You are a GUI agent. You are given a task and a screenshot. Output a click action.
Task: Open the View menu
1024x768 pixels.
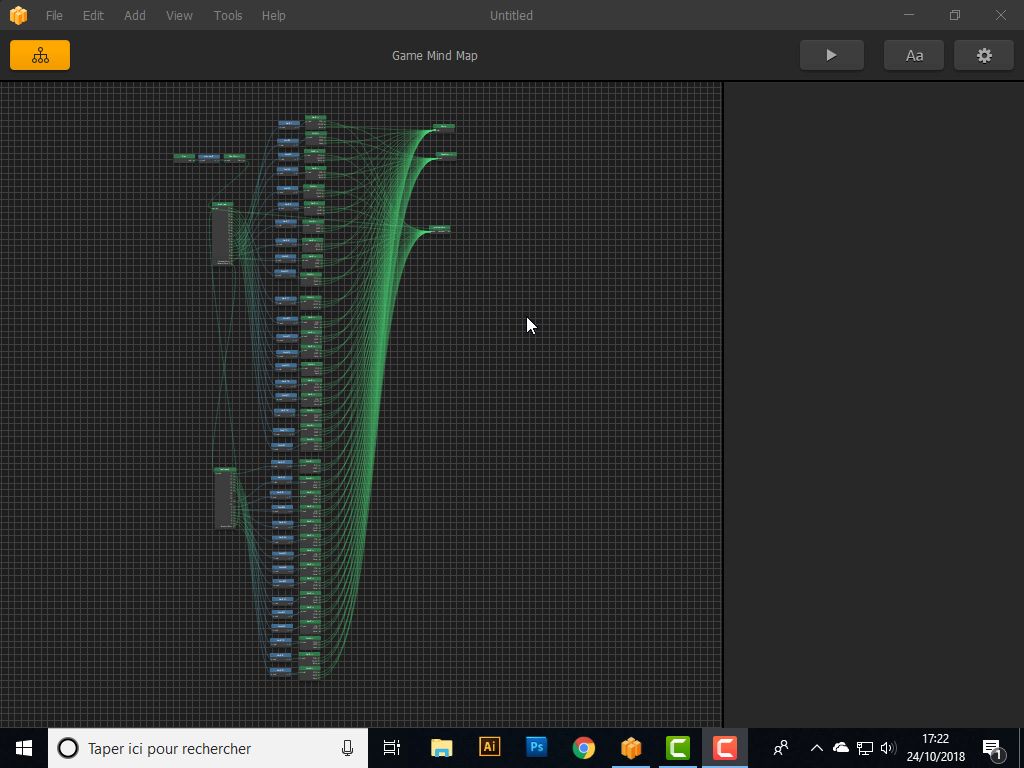tap(179, 16)
